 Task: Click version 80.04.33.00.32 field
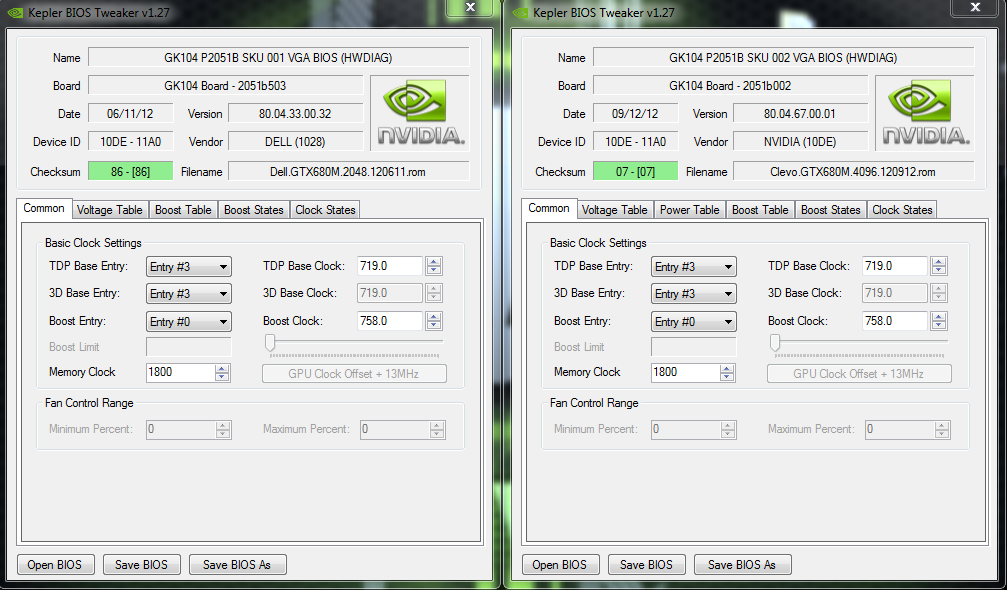295,114
